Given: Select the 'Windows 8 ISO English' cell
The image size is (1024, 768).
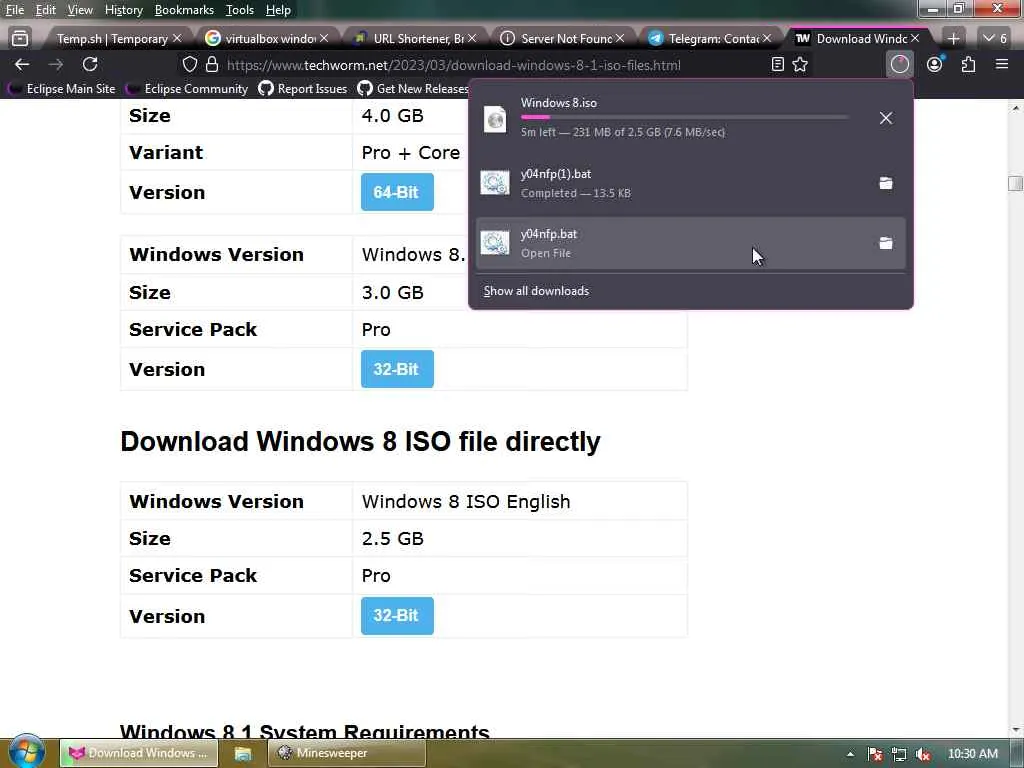Looking at the screenshot, I should coord(520,502).
